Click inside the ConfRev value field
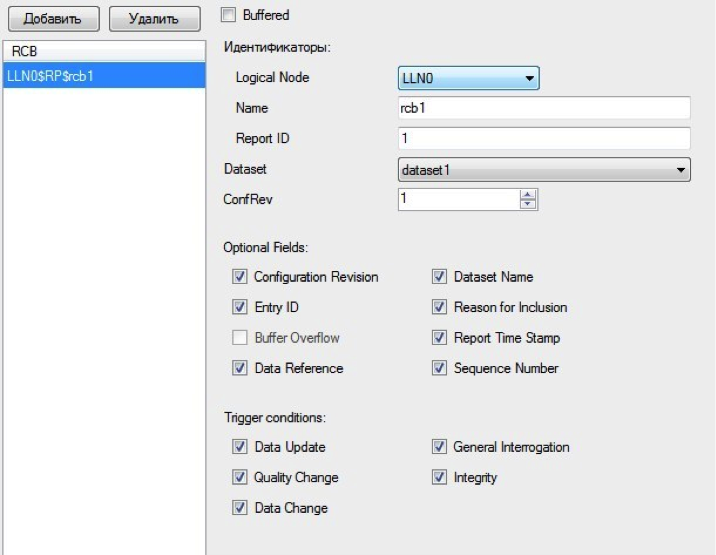Screen dimensions: 716x555 [x=458, y=199]
